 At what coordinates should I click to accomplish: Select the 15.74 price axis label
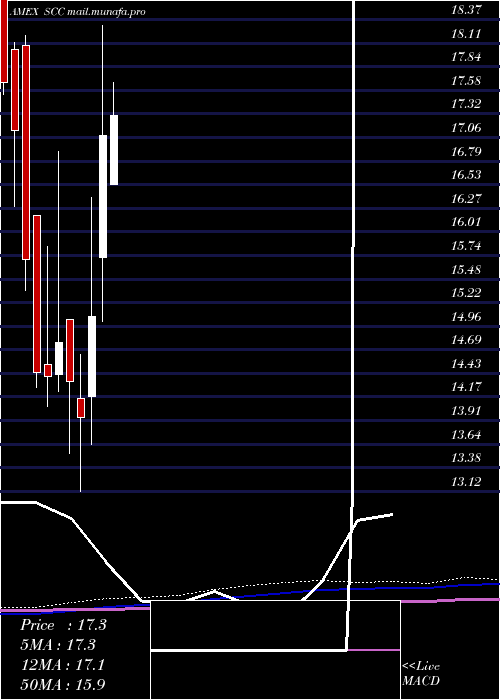pos(466,245)
